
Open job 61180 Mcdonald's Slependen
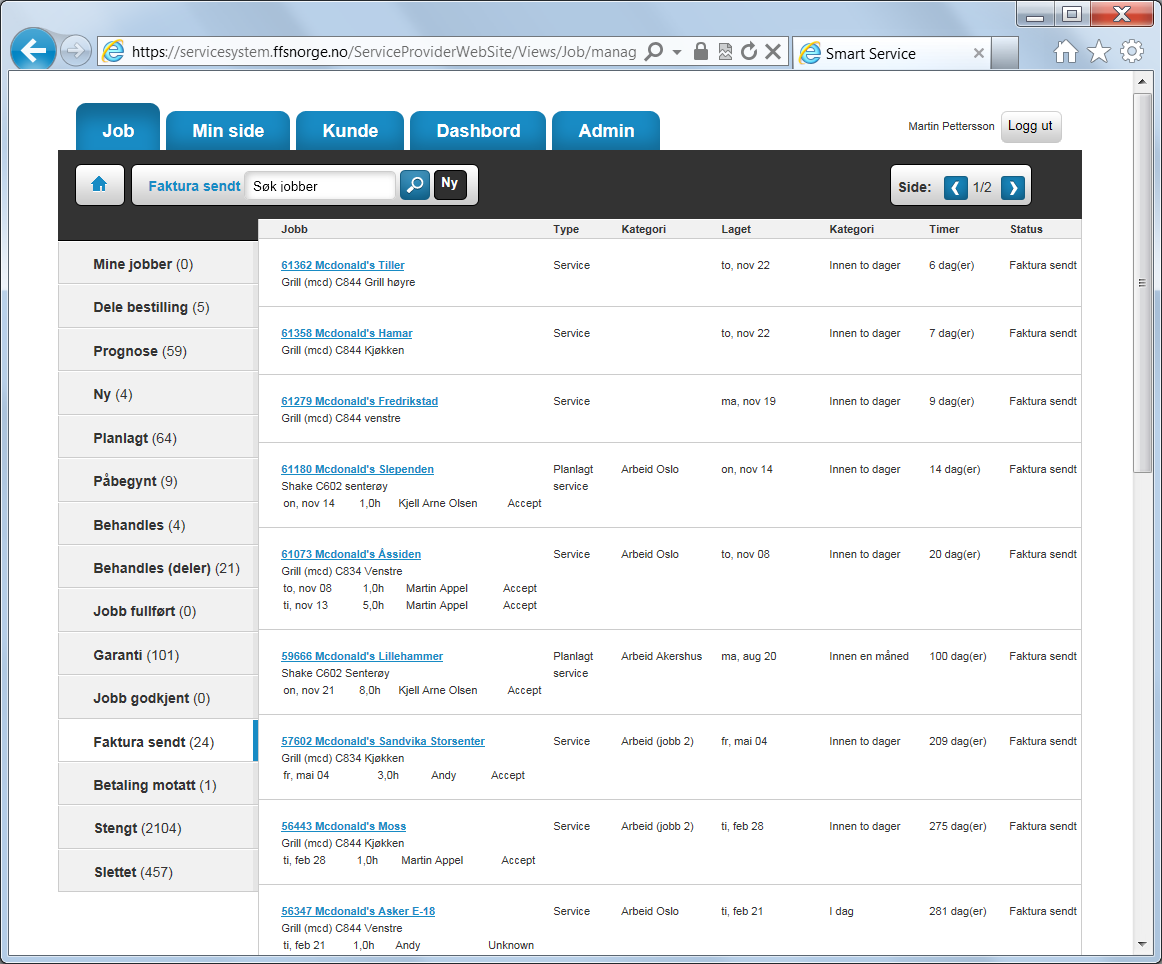pos(357,469)
